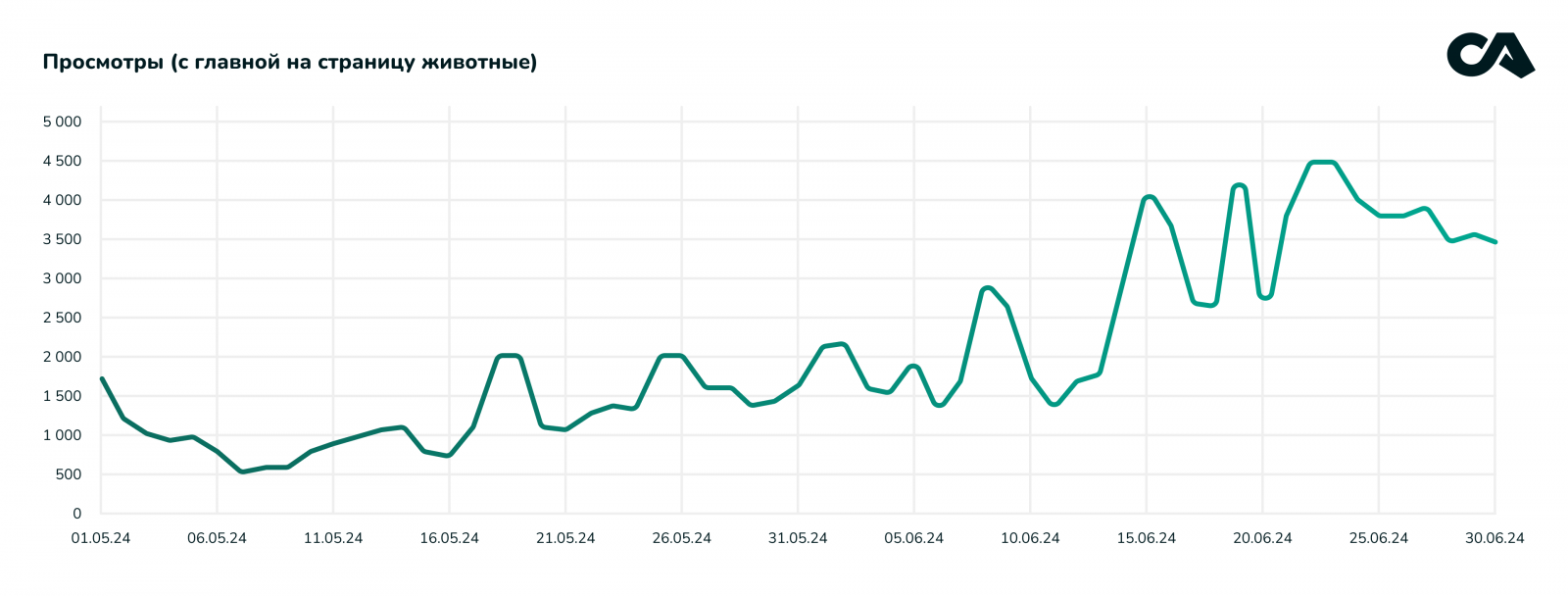Click the line's starting point on 01.05.24
Image resolution: width=1568 pixels, height=596 pixels.
(x=102, y=378)
